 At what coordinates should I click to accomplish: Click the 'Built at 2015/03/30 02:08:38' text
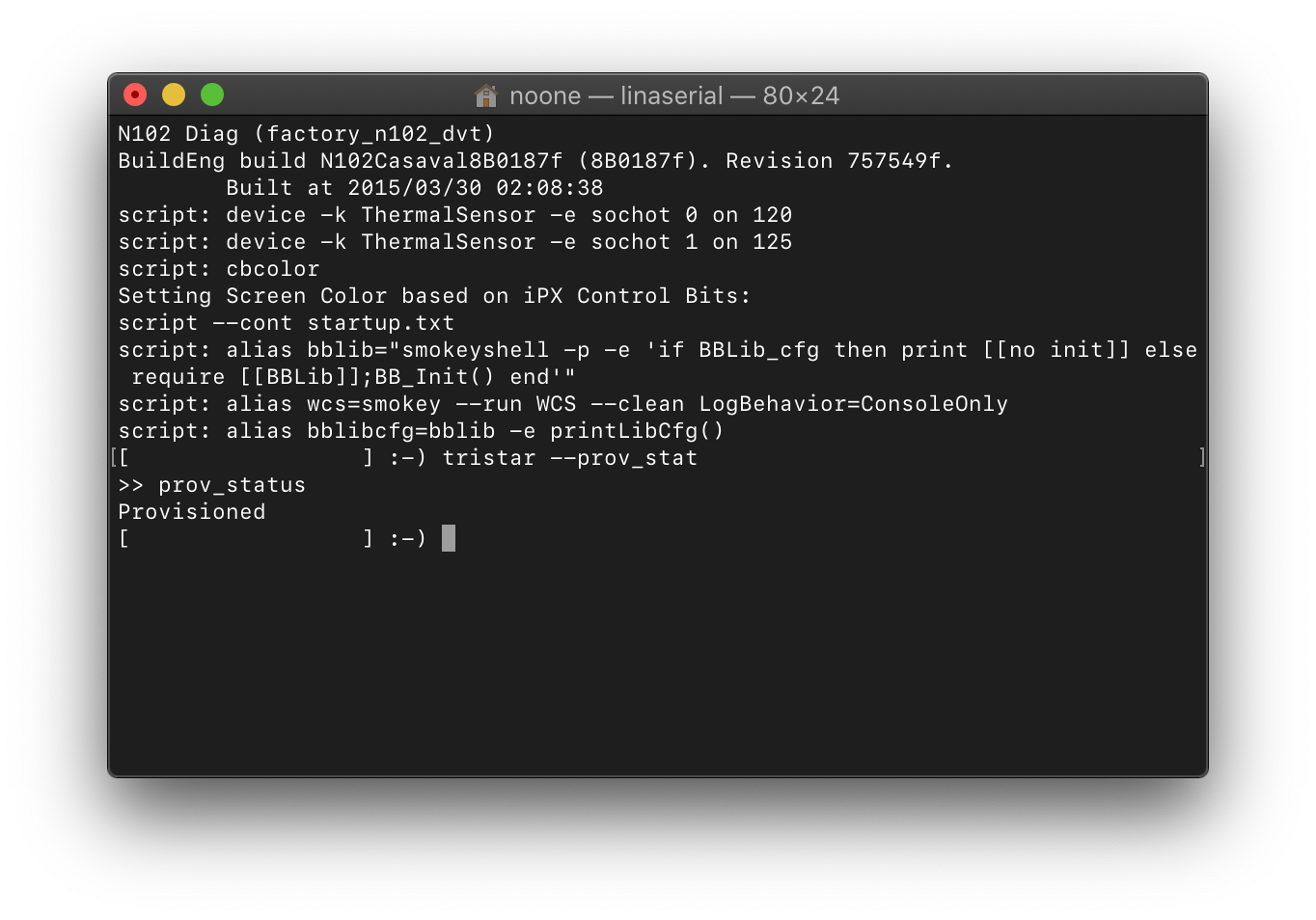pyautogui.click(x=415, y=188)
